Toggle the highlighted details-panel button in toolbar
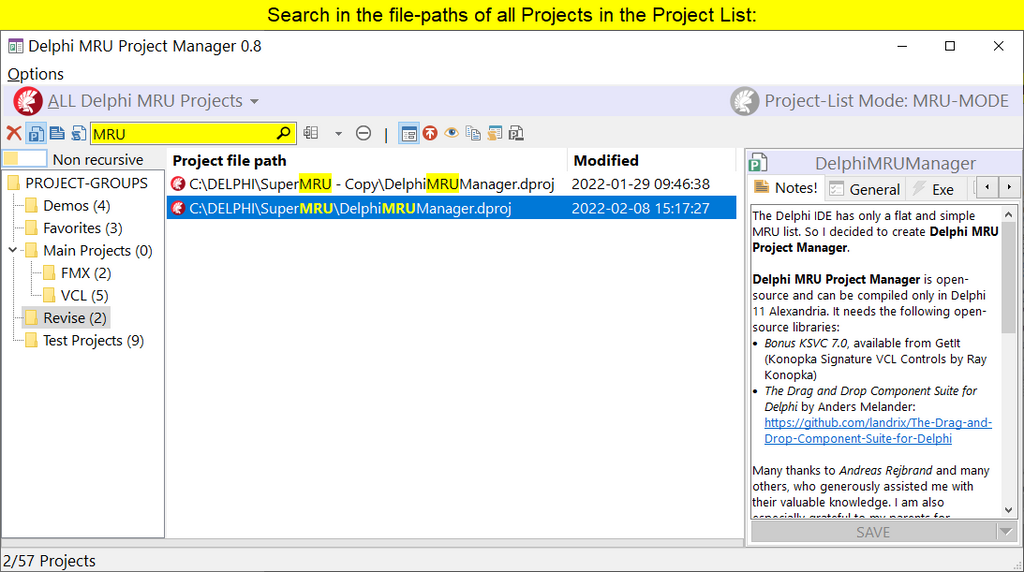This screenshot has width=1024, height=572. [408, 133]
